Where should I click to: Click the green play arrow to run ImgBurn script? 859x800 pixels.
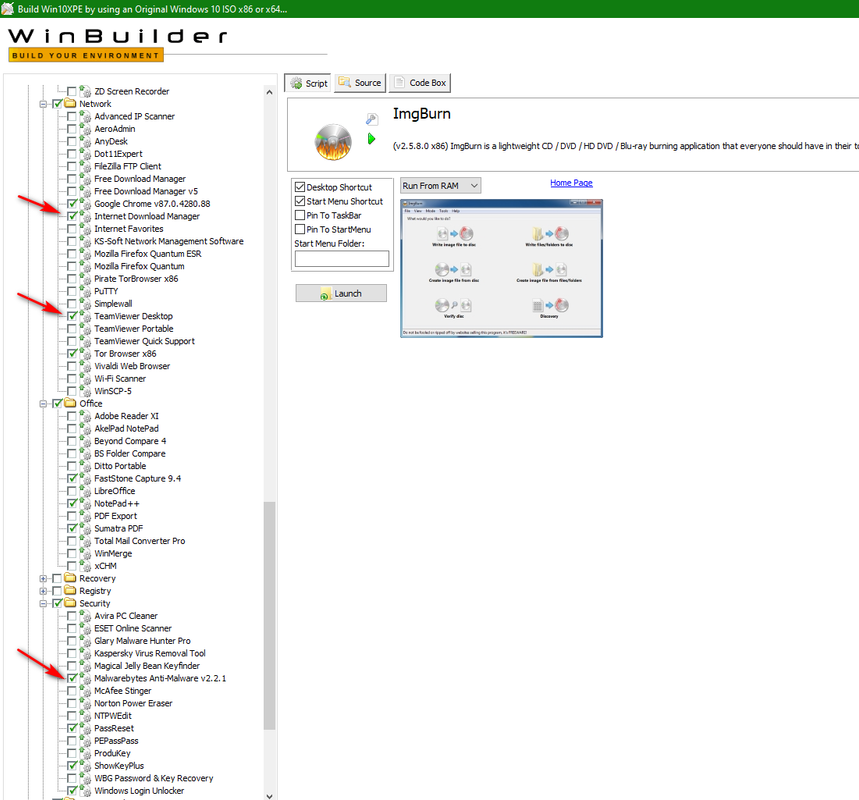pyautogui.click(x=371, y=139)
